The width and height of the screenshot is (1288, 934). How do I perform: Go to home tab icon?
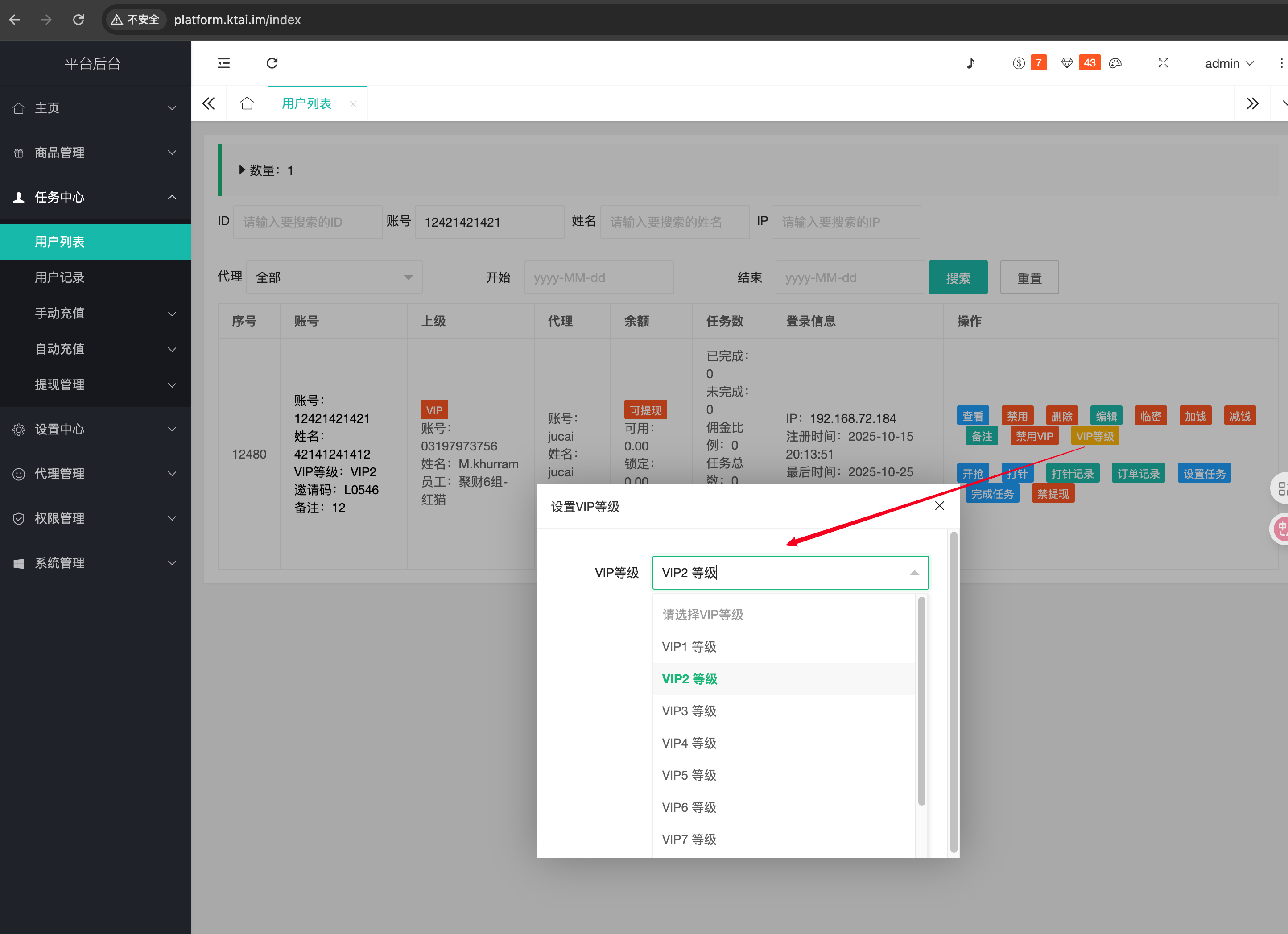point(247,103)
